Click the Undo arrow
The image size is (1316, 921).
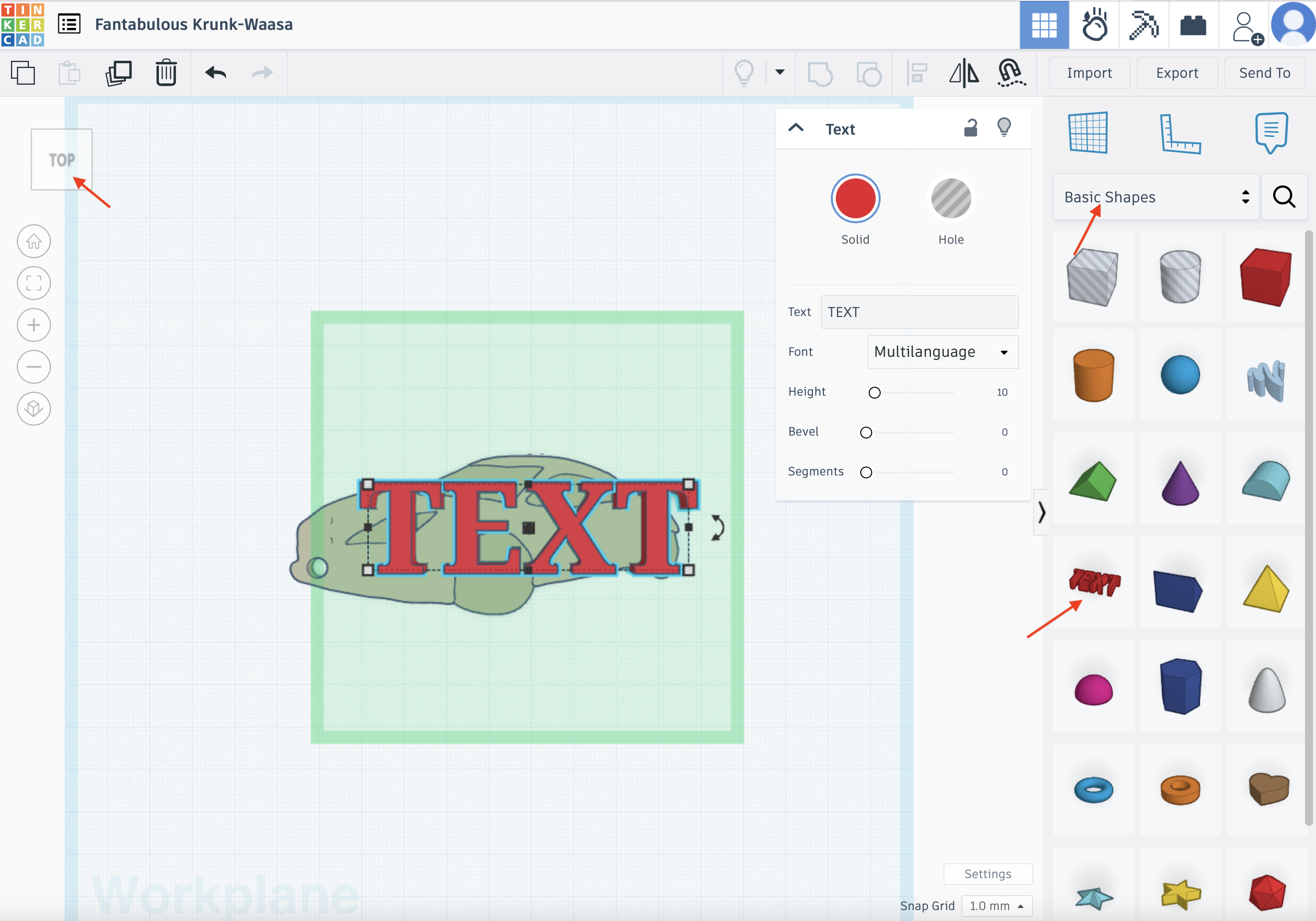click(x=216, y=73)
